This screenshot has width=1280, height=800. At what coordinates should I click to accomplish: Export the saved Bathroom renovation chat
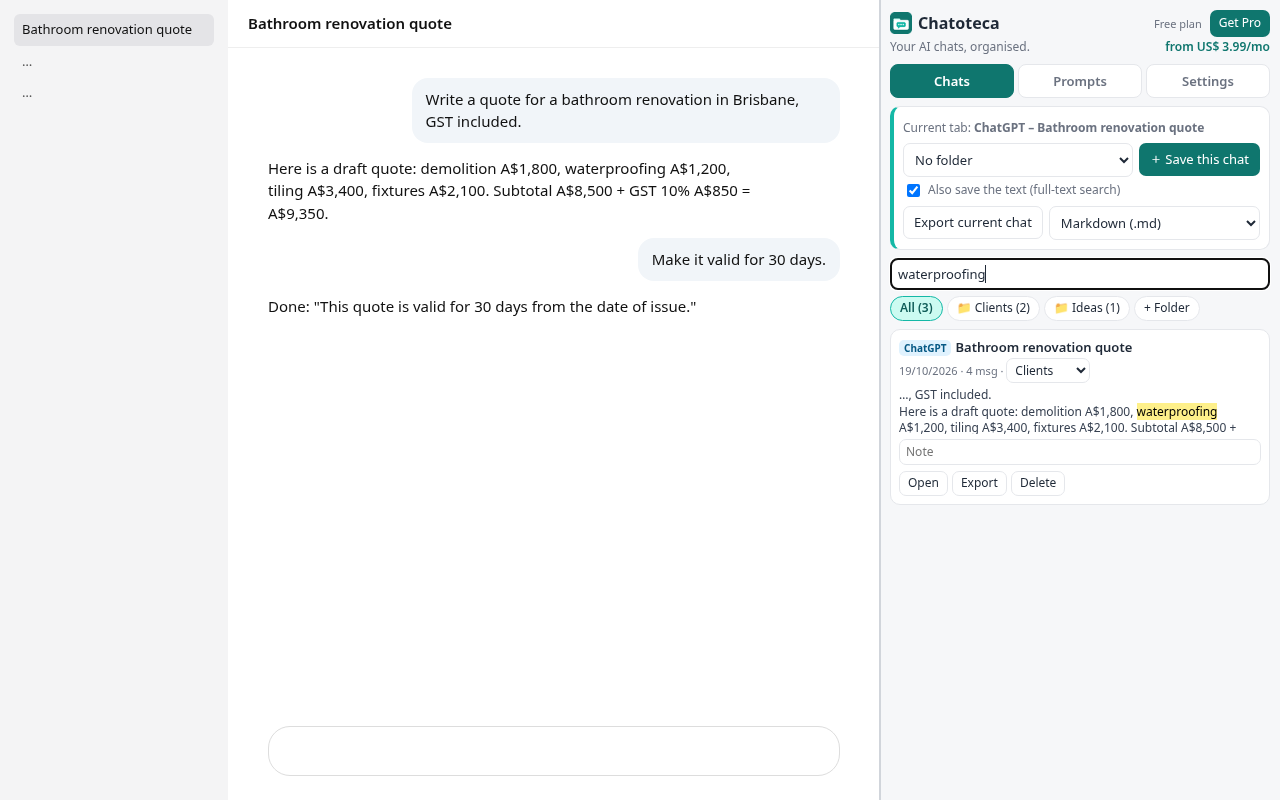click(979, 483)
